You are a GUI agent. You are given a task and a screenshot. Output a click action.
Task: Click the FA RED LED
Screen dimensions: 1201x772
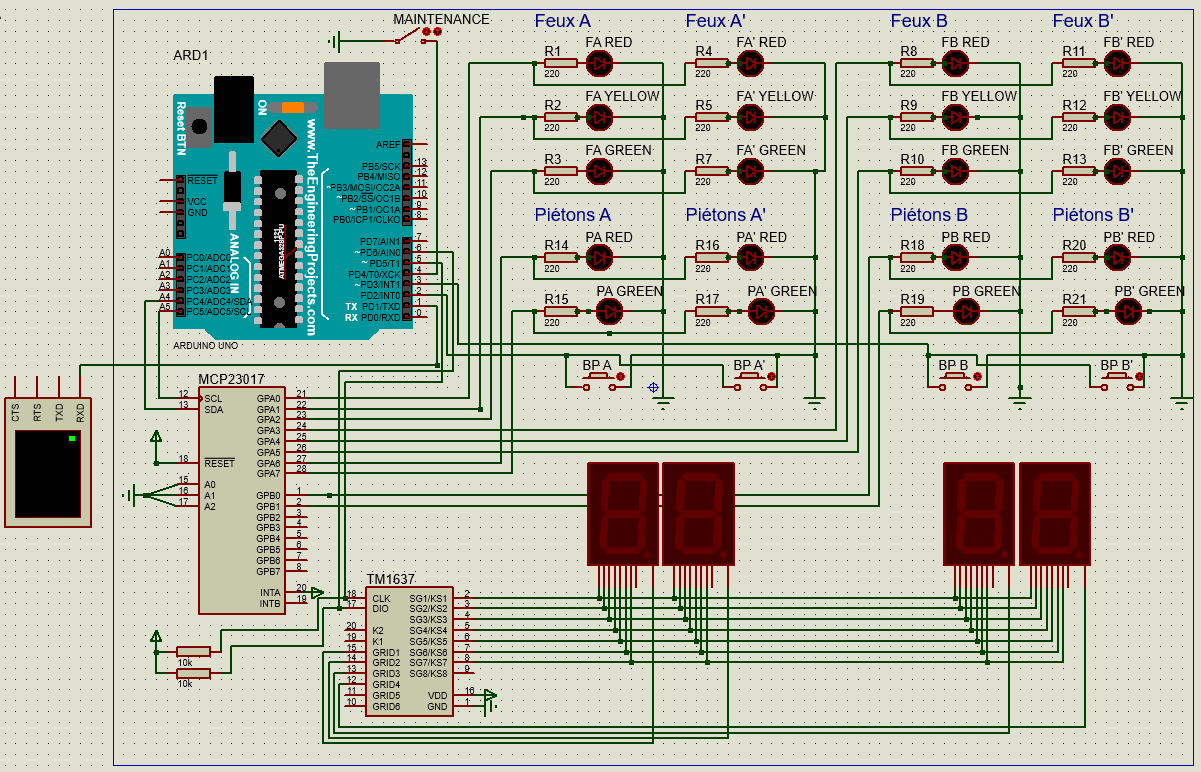(600, 64)
